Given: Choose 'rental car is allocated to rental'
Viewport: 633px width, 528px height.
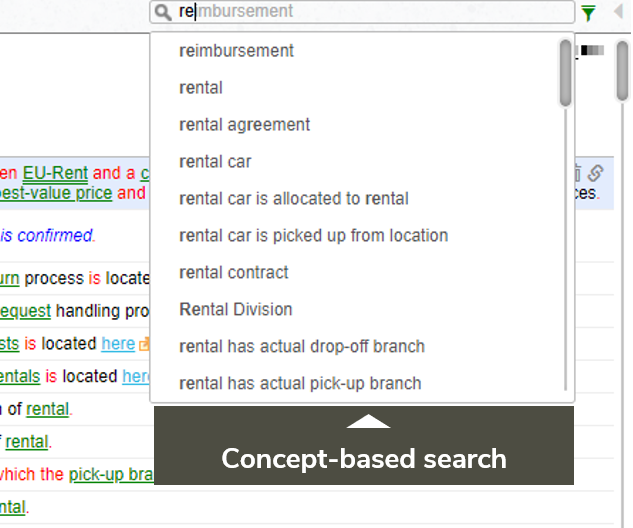Looking at the screenshot, I should (x=294, y=199).
